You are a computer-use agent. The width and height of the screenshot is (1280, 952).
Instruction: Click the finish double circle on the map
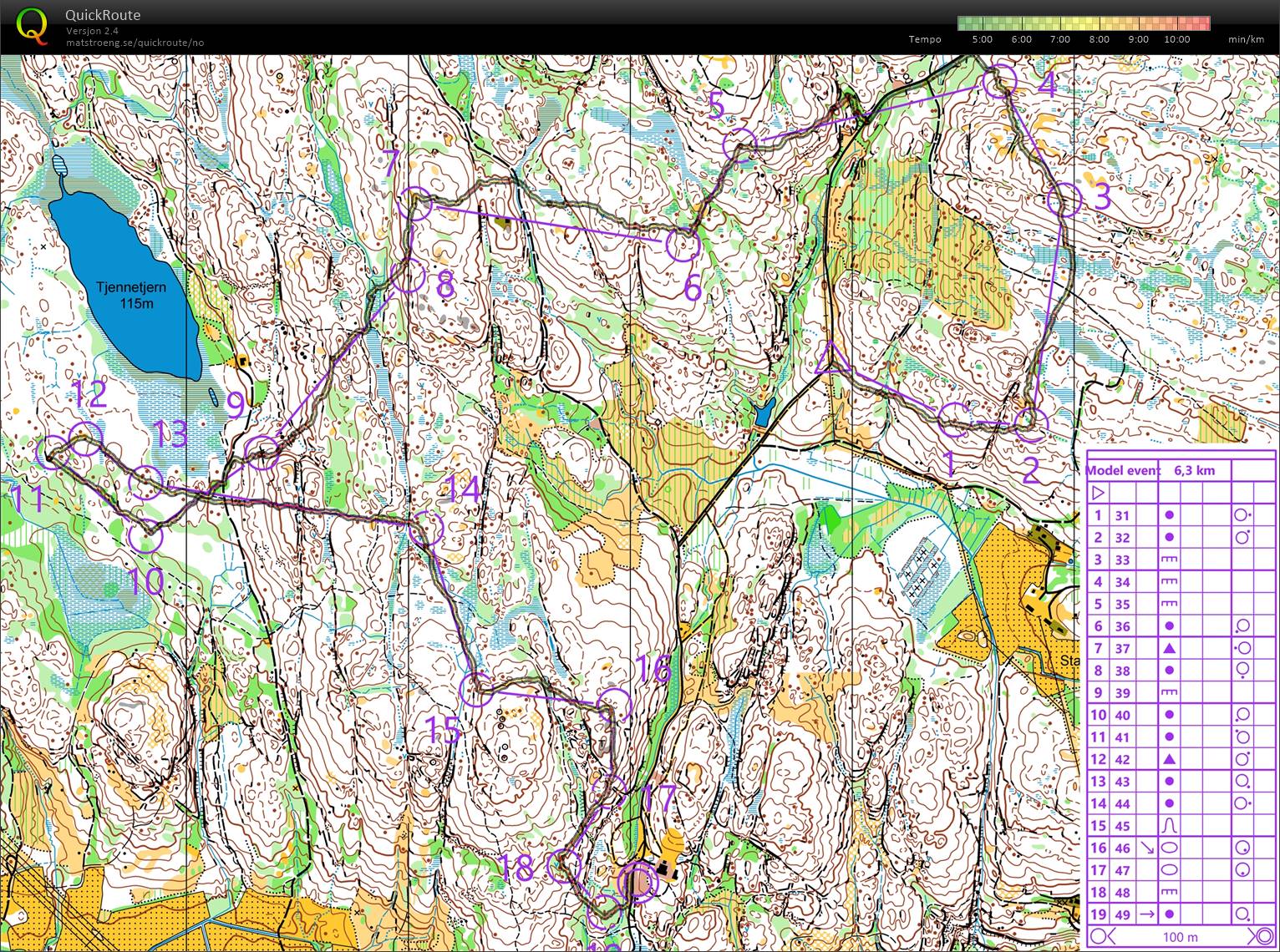pos(638,882)
